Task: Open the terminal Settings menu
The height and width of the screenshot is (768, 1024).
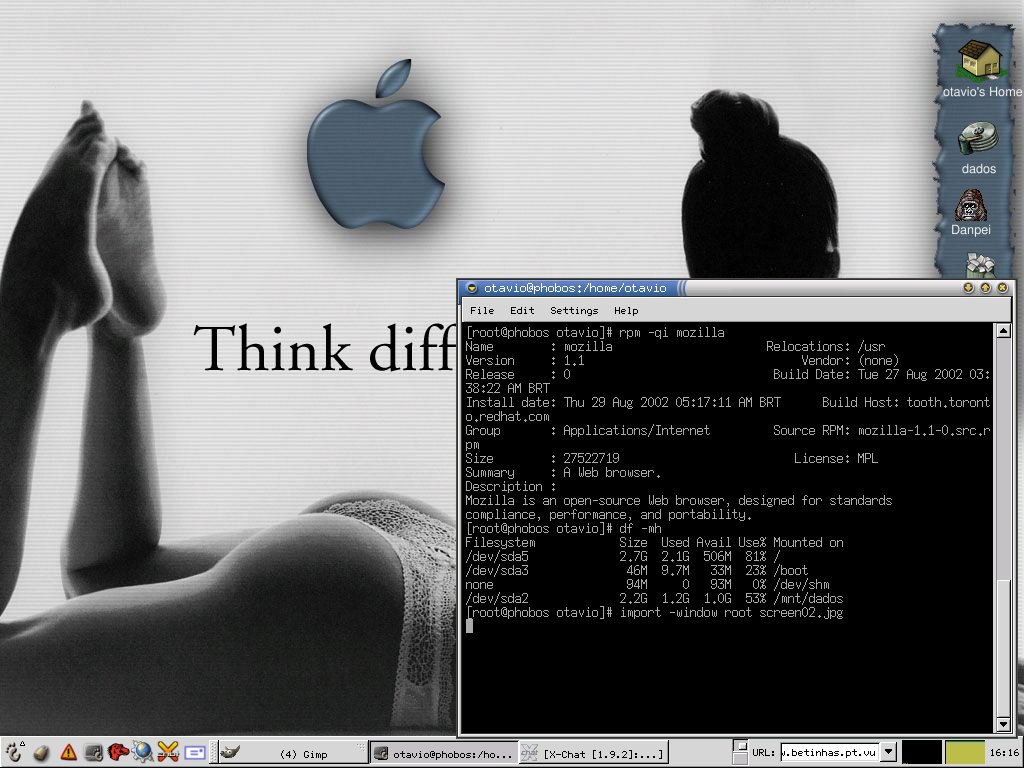Action: point(574,311)
